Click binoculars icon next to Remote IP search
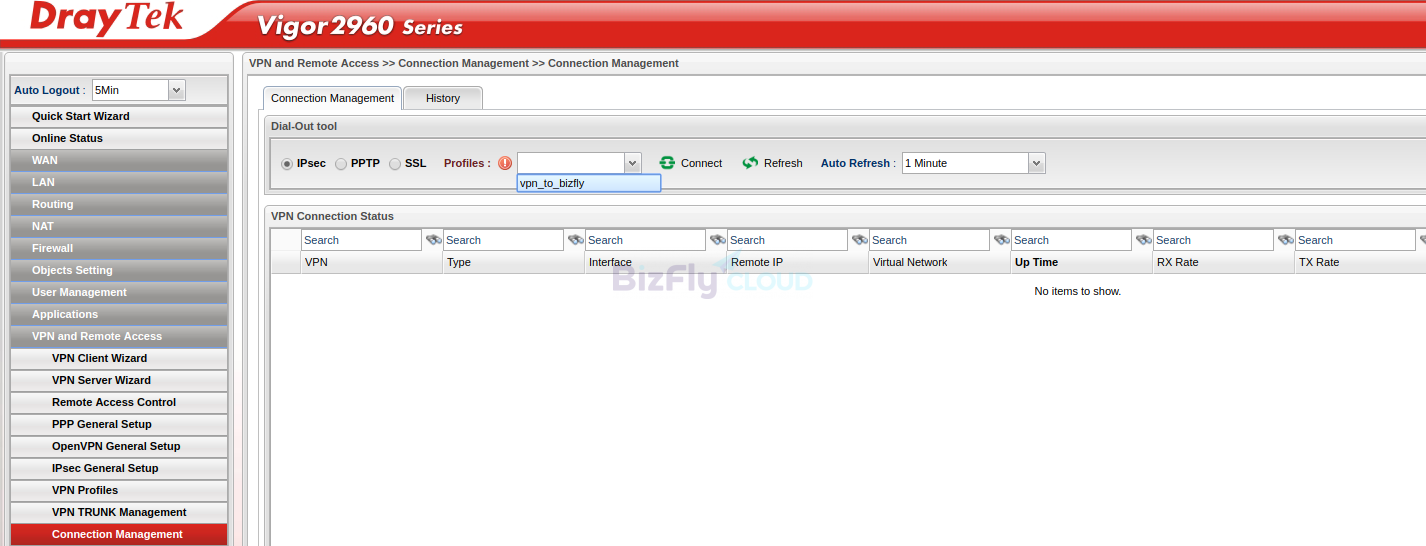The height and width of the screenshot is (546, 1426). [x=859, y=240]
